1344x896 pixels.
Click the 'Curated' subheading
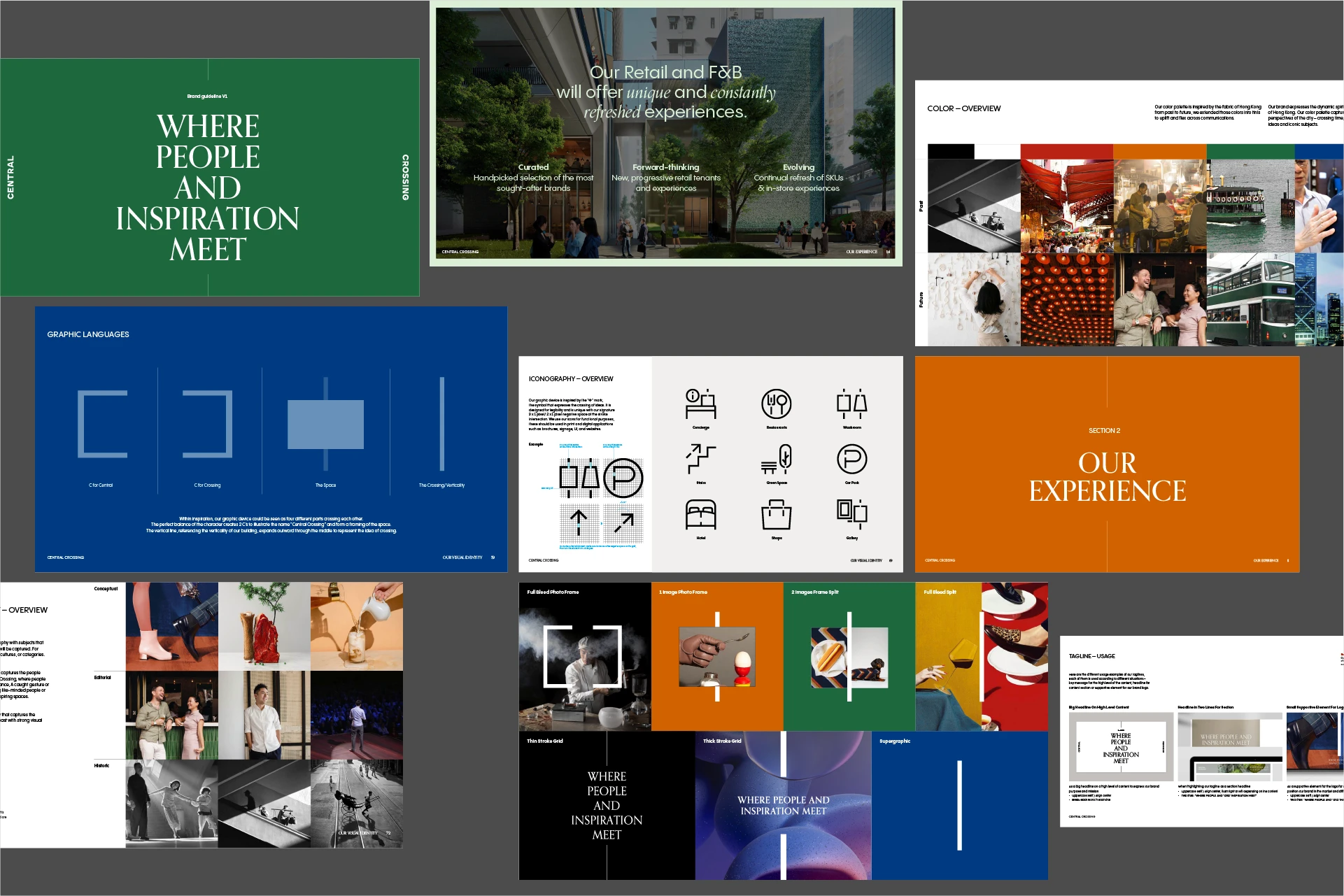click(x=533, y=167)
